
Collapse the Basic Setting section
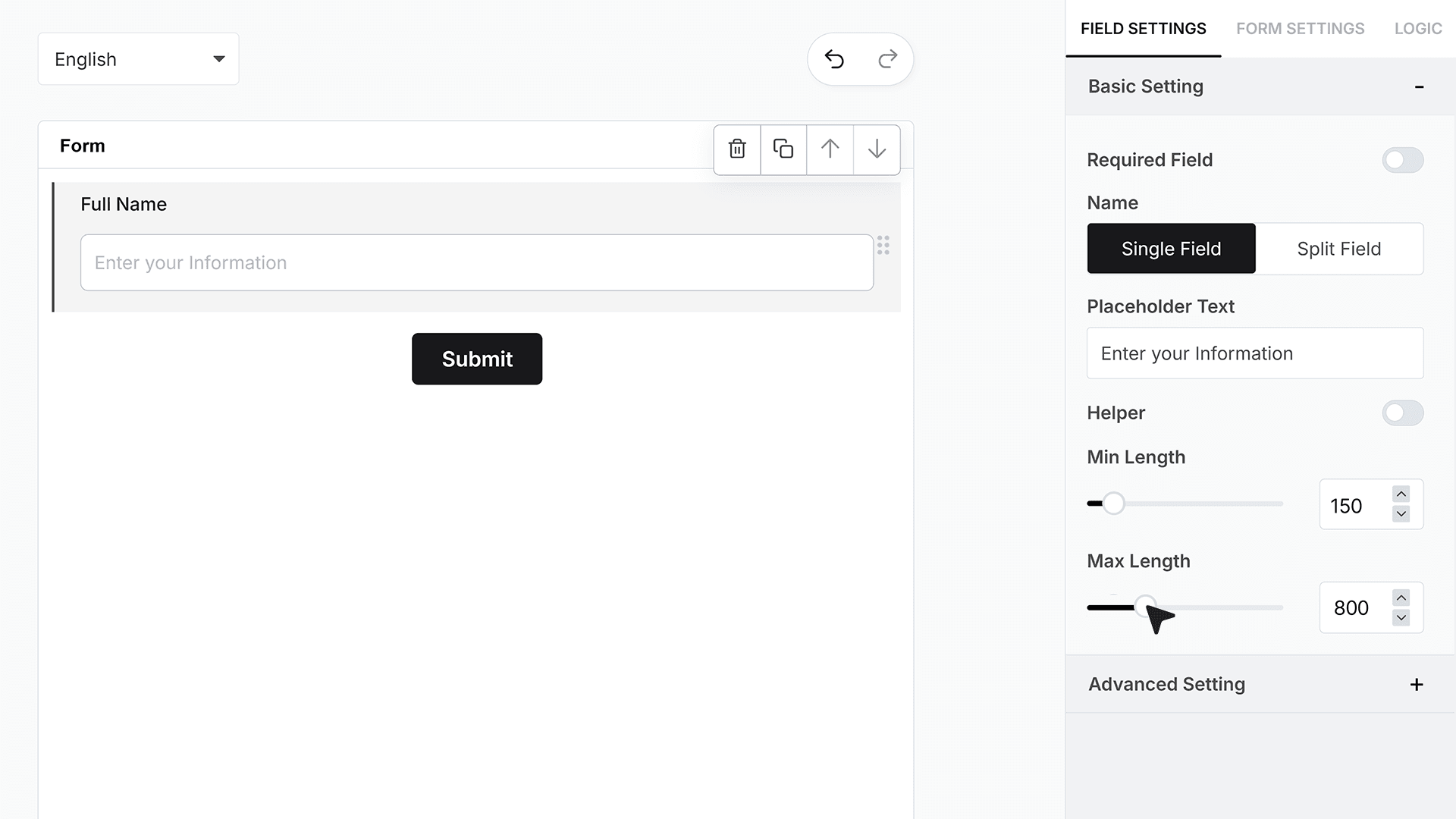[x=1419, y=87]
